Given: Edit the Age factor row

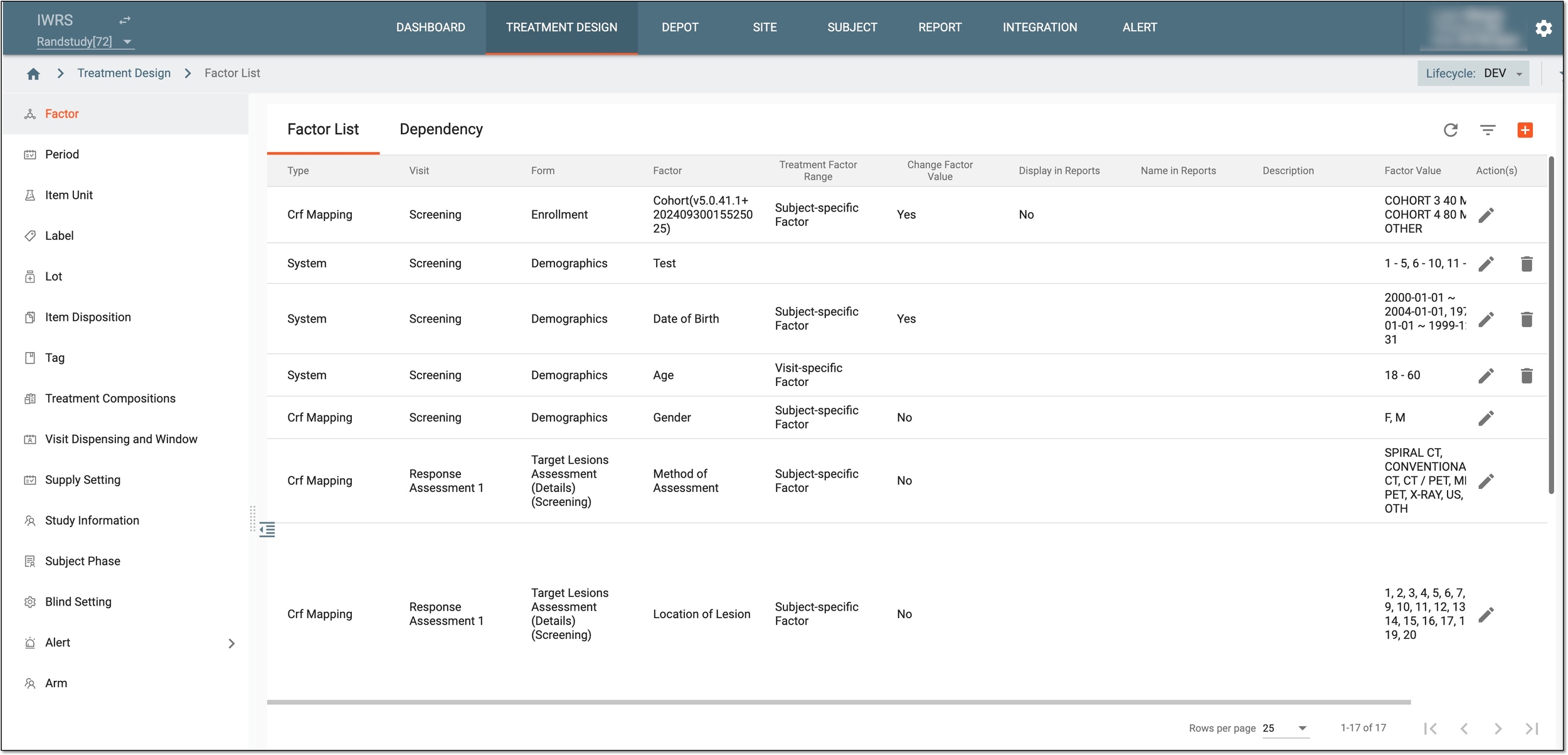Looking at the screenshot, I should pyautogui.click(x=1486, y=375).
